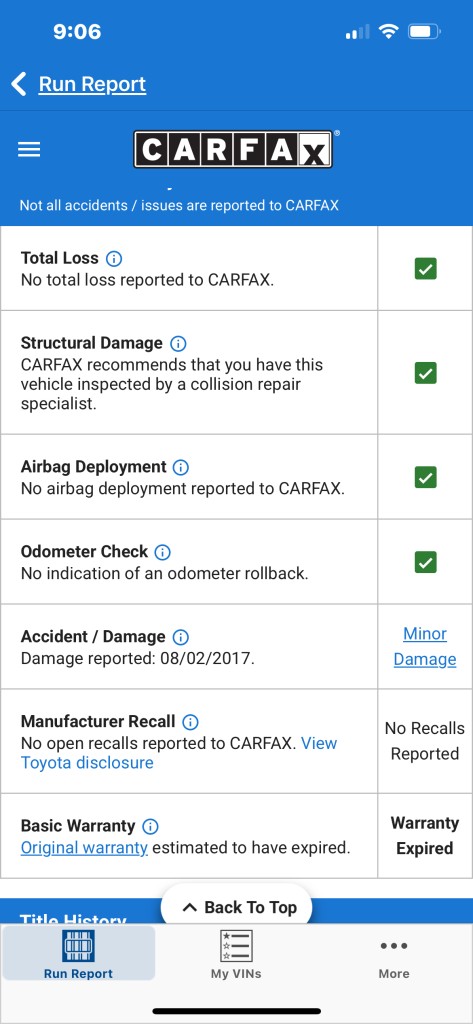
Task: Open View Toyota disclosure link
Action: [x=179, y=753]
